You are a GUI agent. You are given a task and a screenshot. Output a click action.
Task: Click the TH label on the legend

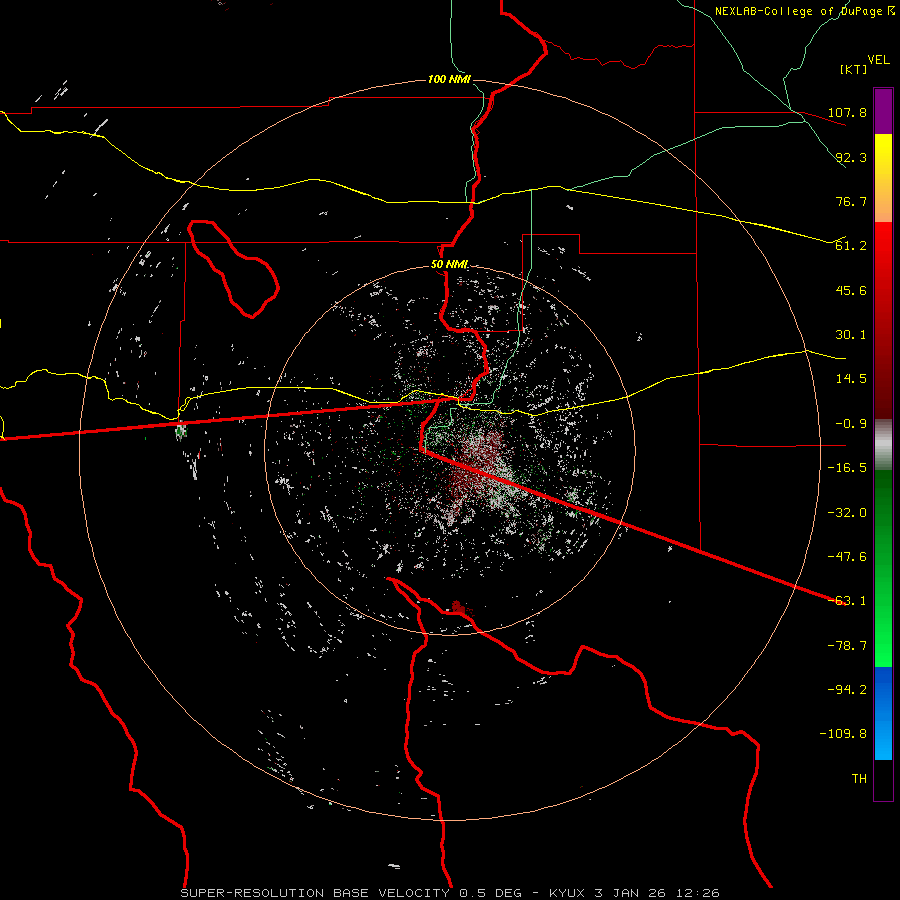[859, 779]
